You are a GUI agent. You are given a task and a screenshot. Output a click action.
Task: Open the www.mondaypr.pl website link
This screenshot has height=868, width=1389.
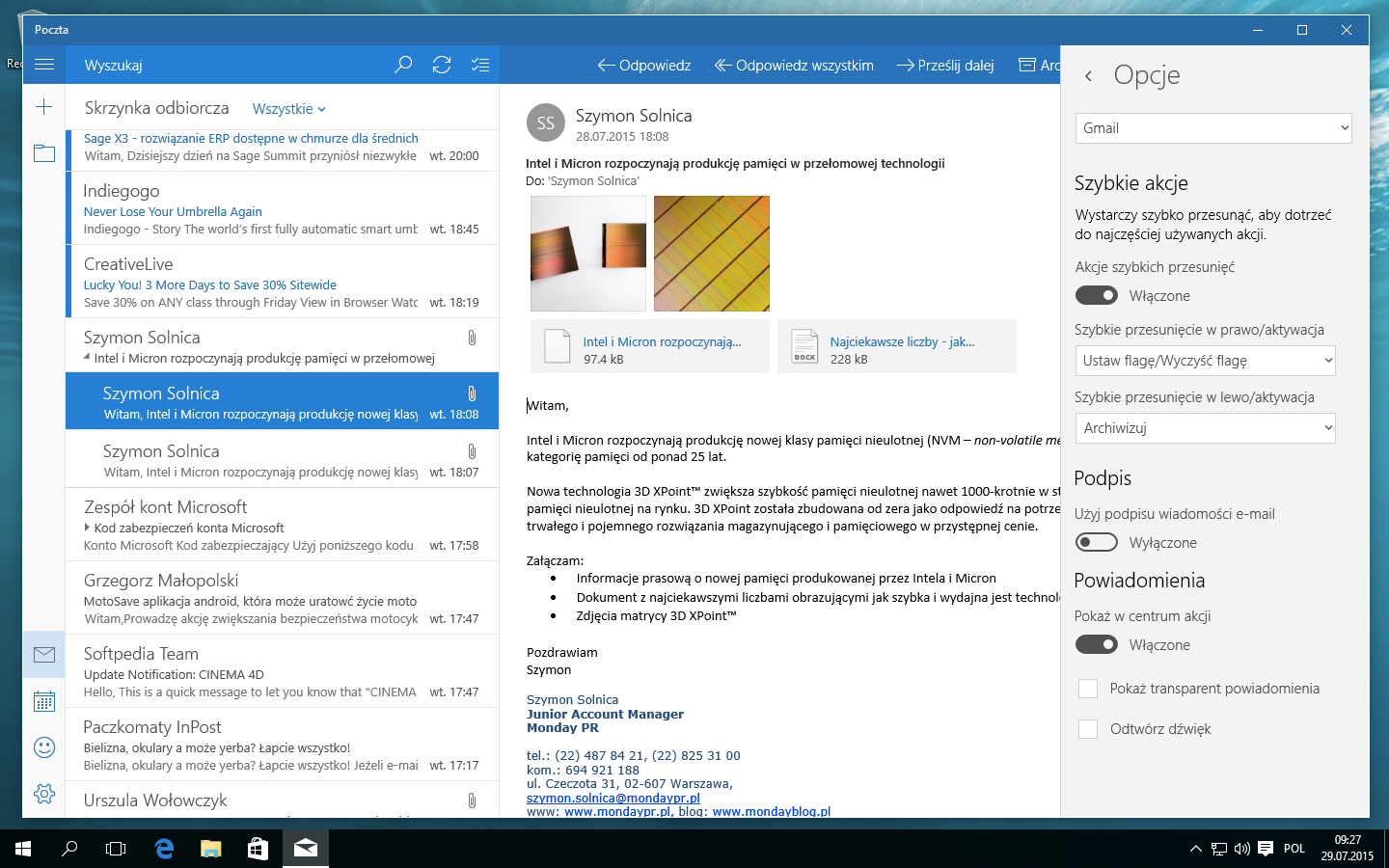pos(616,811)
